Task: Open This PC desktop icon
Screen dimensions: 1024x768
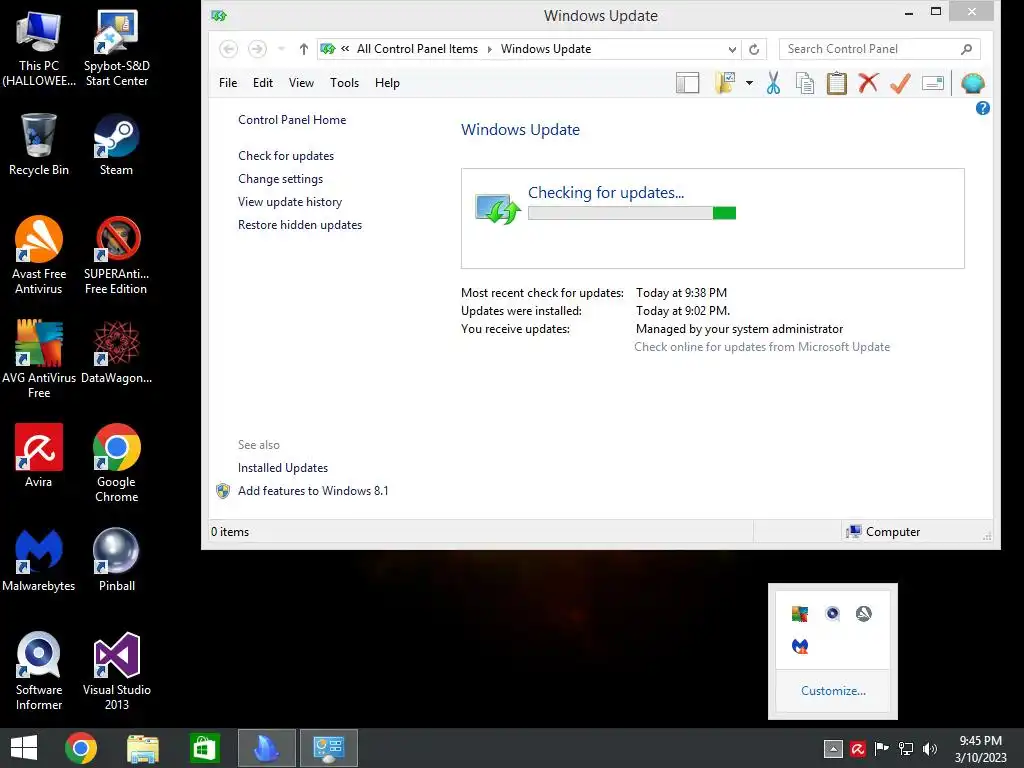Action: 39,47
